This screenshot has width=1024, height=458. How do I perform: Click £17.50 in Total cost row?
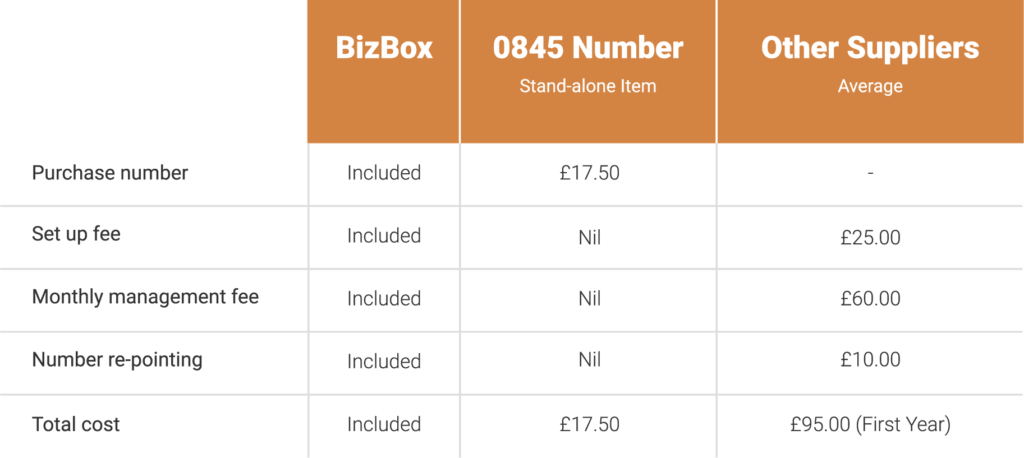(x=589, y=424)
